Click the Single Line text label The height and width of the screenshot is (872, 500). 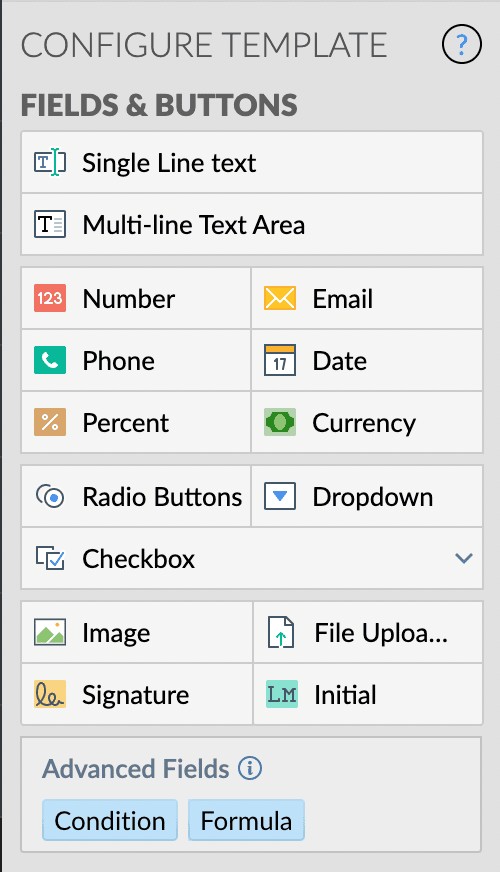coord(169,163)
